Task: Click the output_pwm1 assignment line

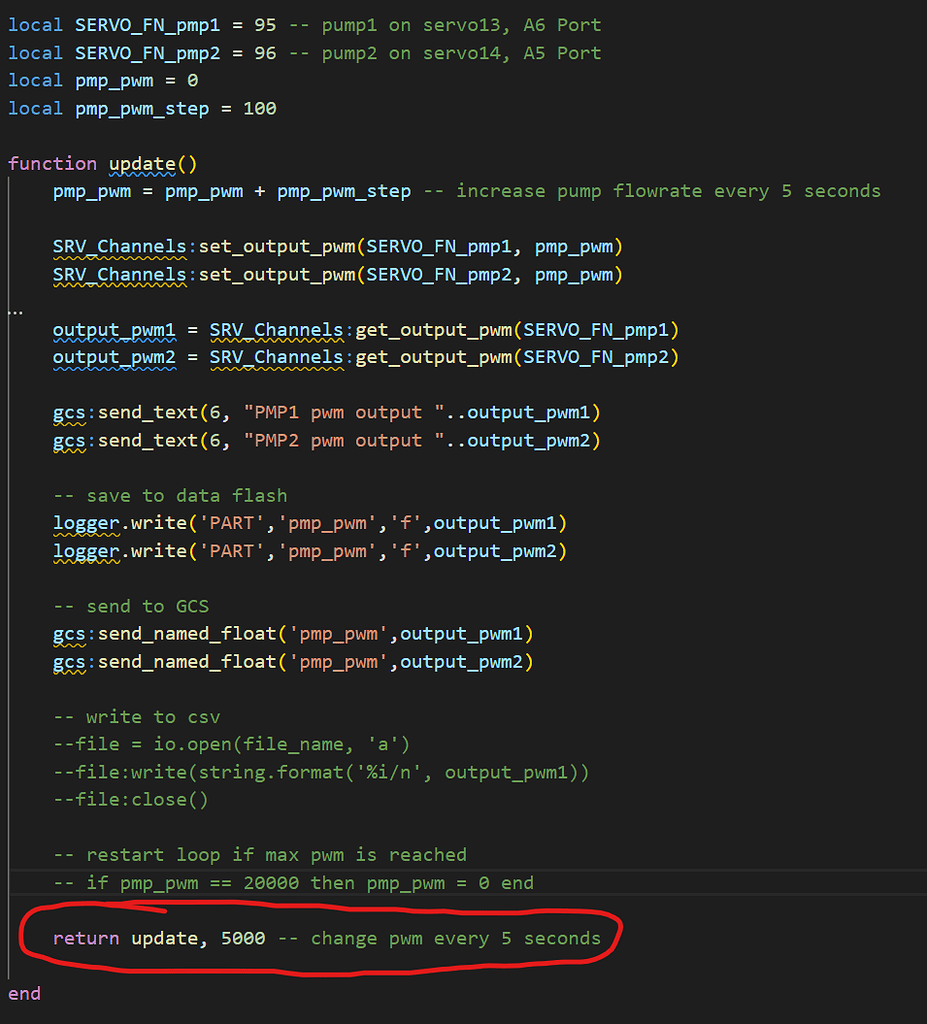Action: (200, 329)
